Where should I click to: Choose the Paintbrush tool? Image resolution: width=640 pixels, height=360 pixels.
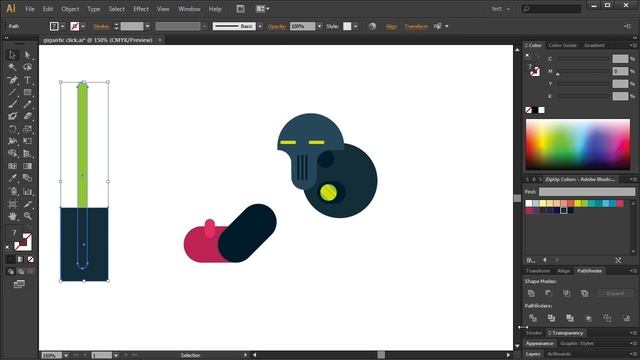tap(12, 104)
